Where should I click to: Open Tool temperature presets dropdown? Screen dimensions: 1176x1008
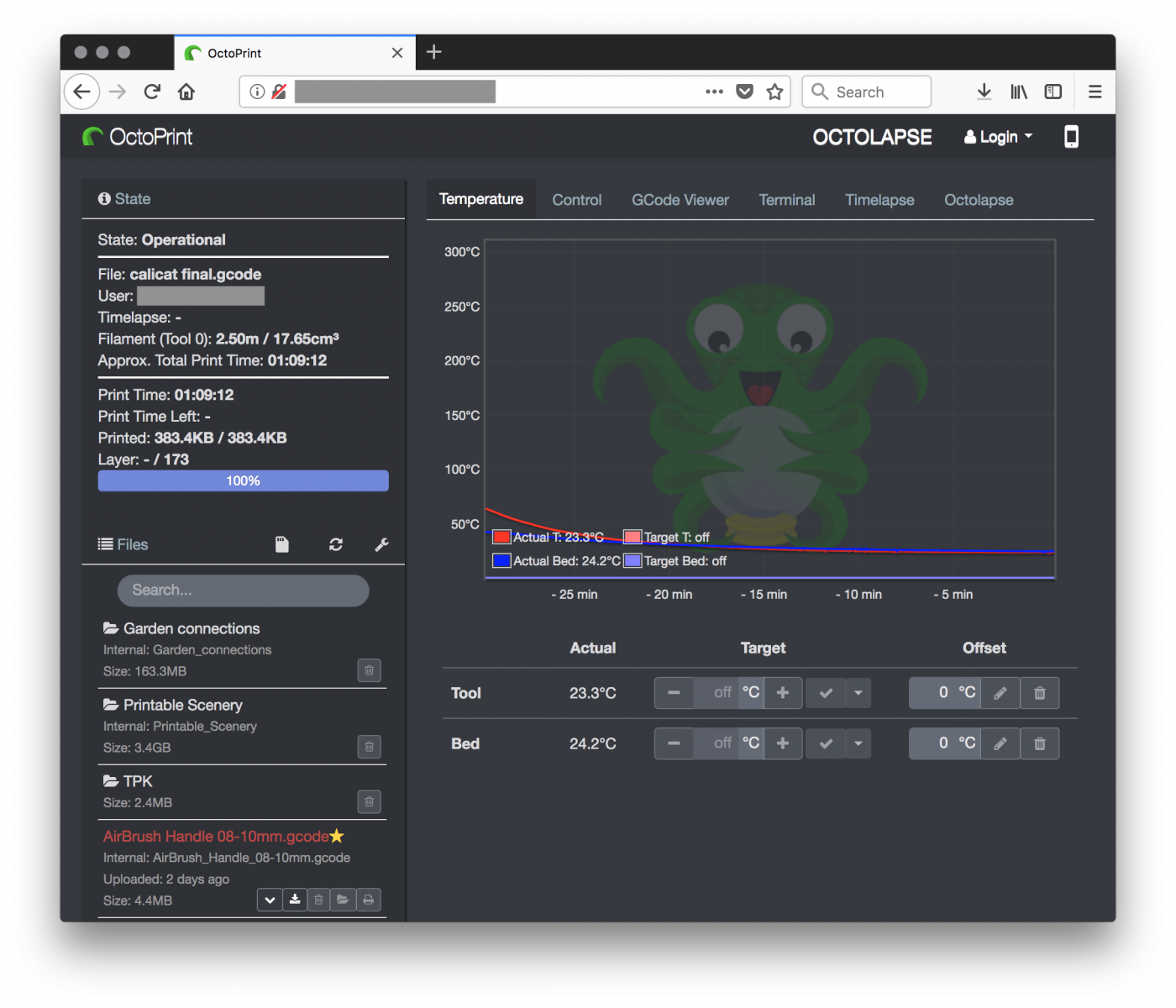858,693
